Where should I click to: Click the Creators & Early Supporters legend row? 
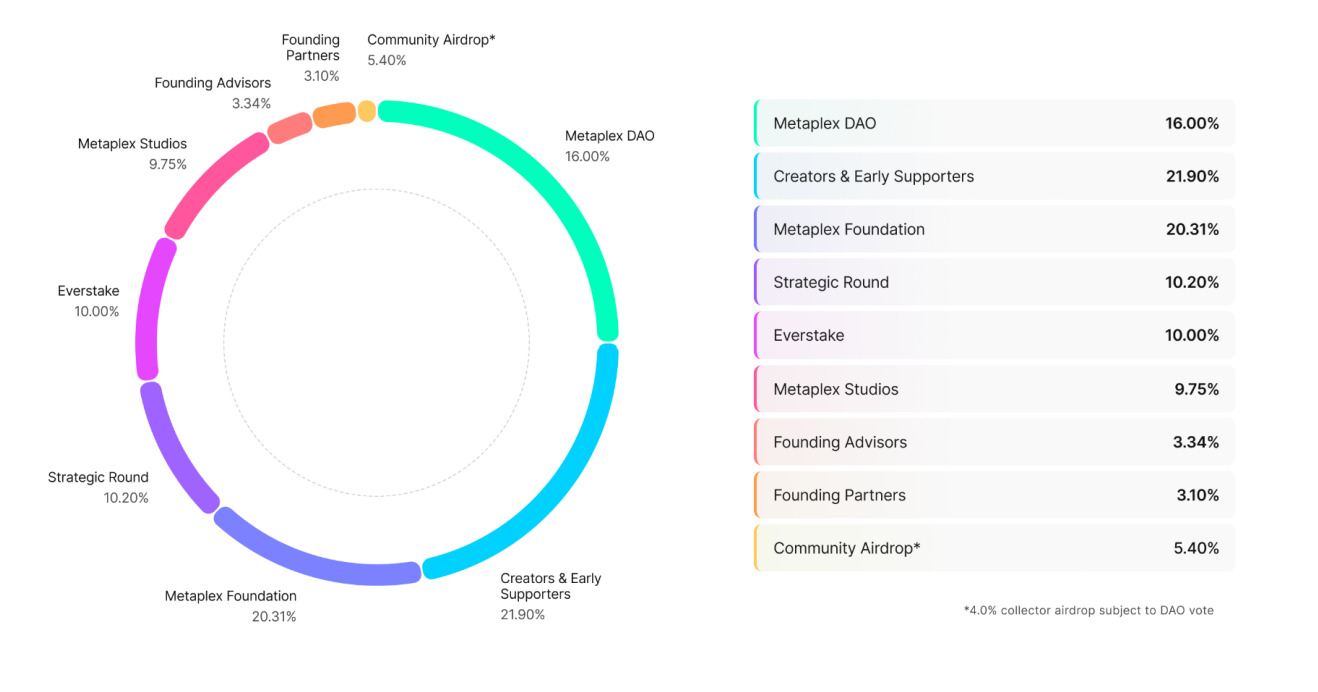[x=995, y=176]
